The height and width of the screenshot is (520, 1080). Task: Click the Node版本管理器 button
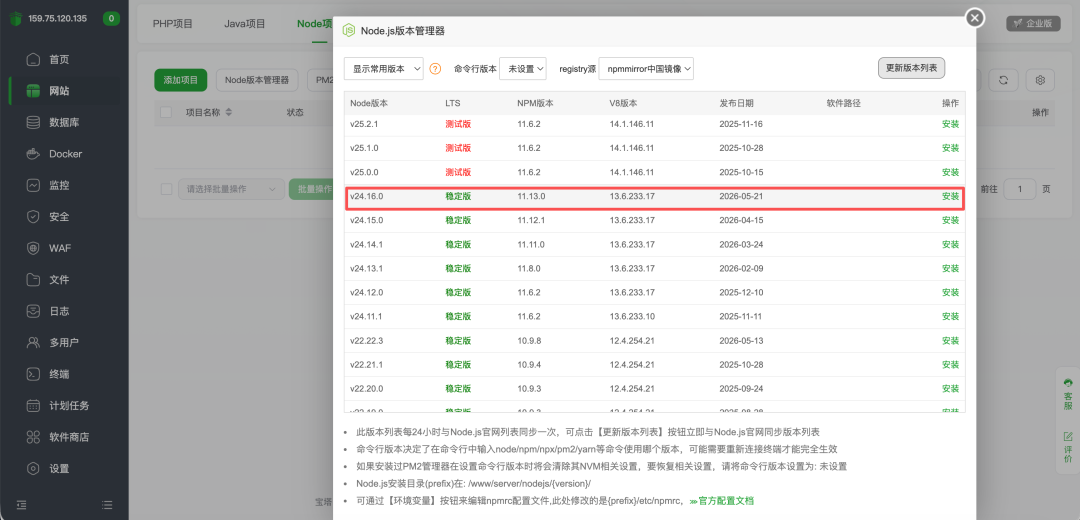pos(257,80)
